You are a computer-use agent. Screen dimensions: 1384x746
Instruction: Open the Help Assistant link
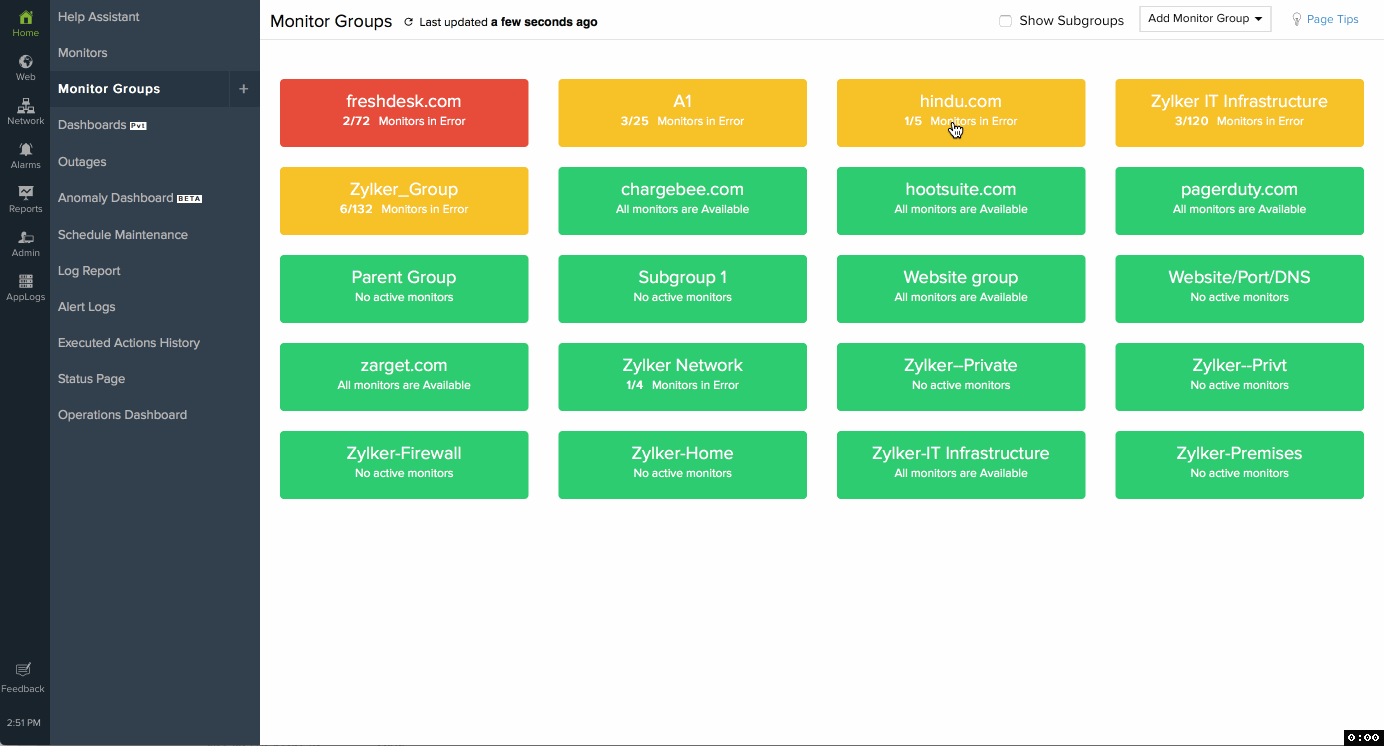point(99,17)
